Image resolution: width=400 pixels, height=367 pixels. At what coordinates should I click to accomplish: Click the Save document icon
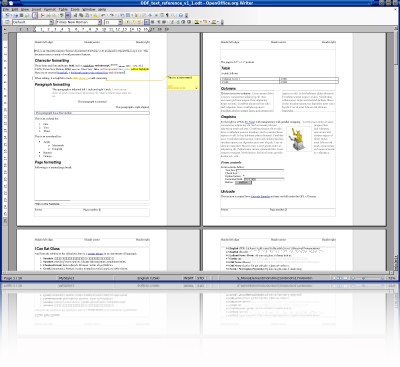coord(21,15)
